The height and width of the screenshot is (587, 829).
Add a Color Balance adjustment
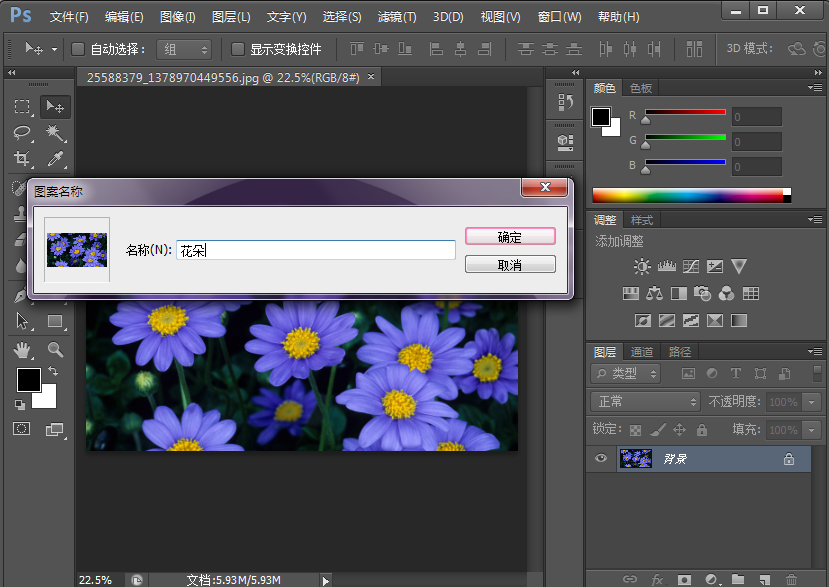655,294
